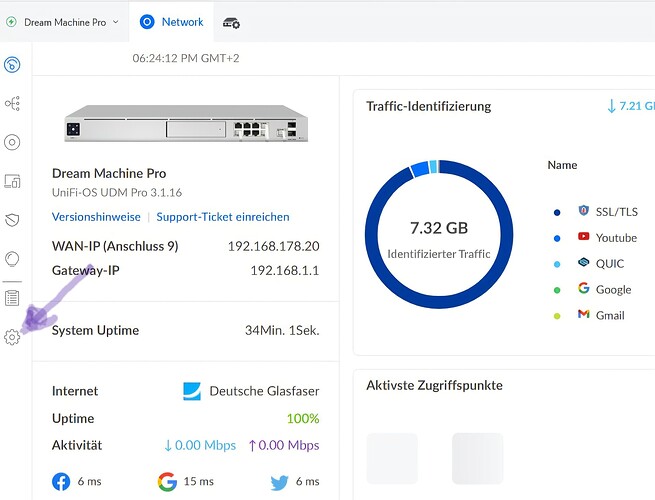Image resolution: width=655 pixels, height=500 pixels.
Task: Click the Gmail entry in traffic list
Action: pos(609,316)
